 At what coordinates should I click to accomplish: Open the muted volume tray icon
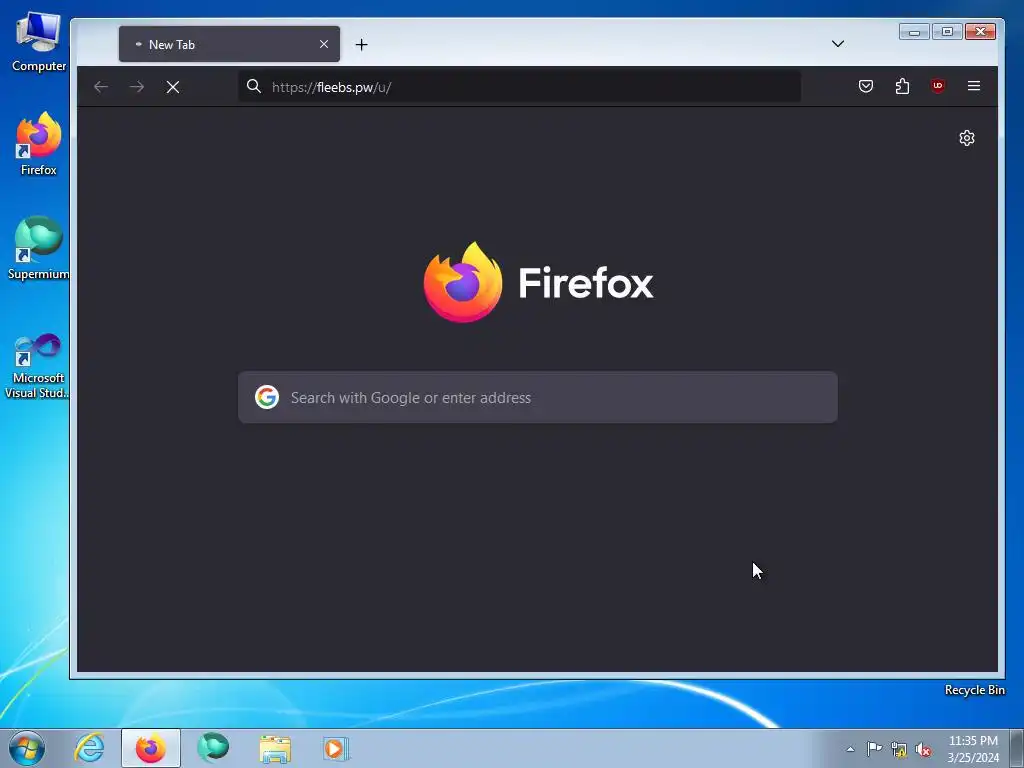click(x=923, y=750)
